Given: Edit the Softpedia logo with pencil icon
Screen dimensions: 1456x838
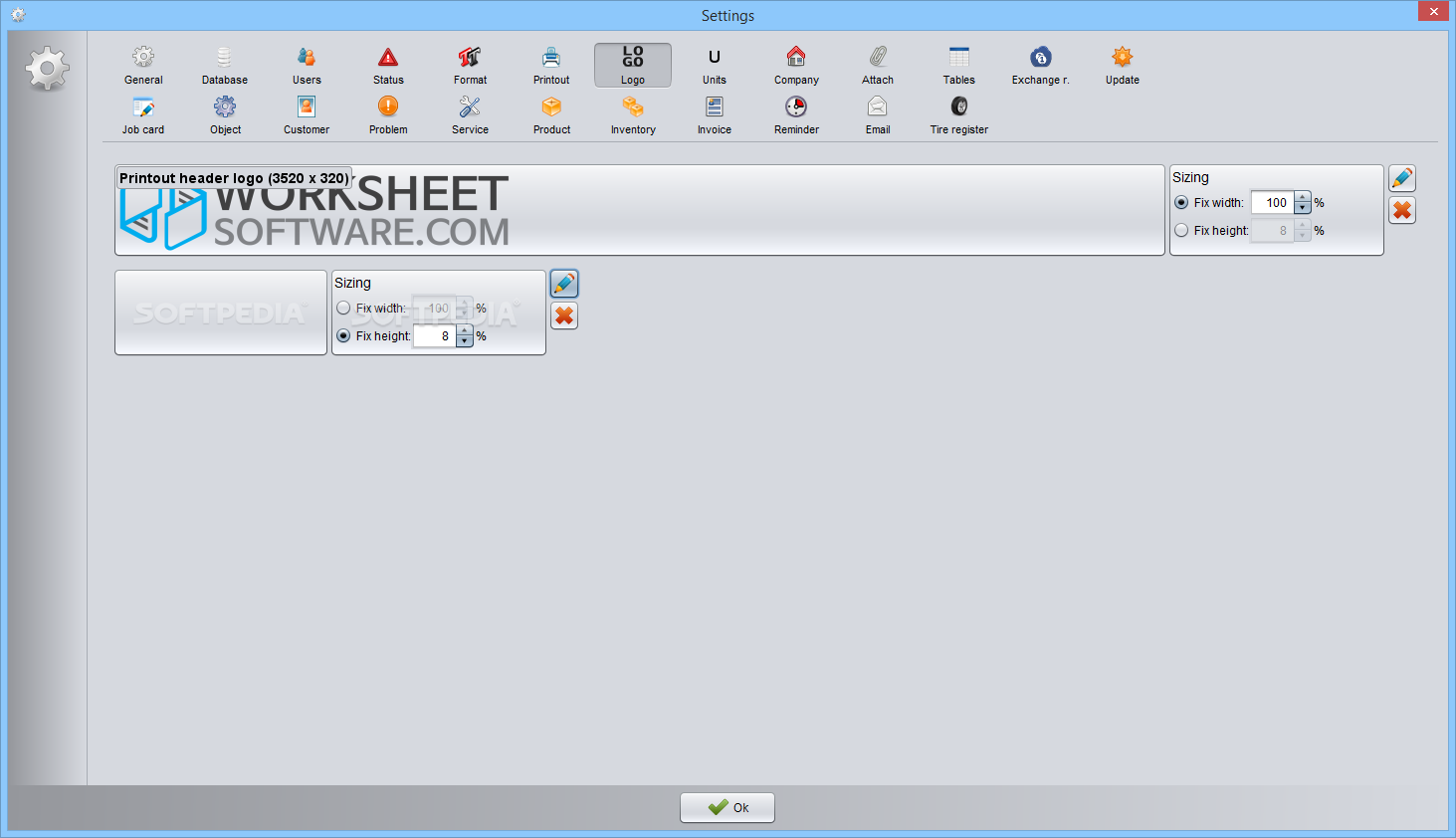Looking at the screenshot, I should (x=564, y=285).
